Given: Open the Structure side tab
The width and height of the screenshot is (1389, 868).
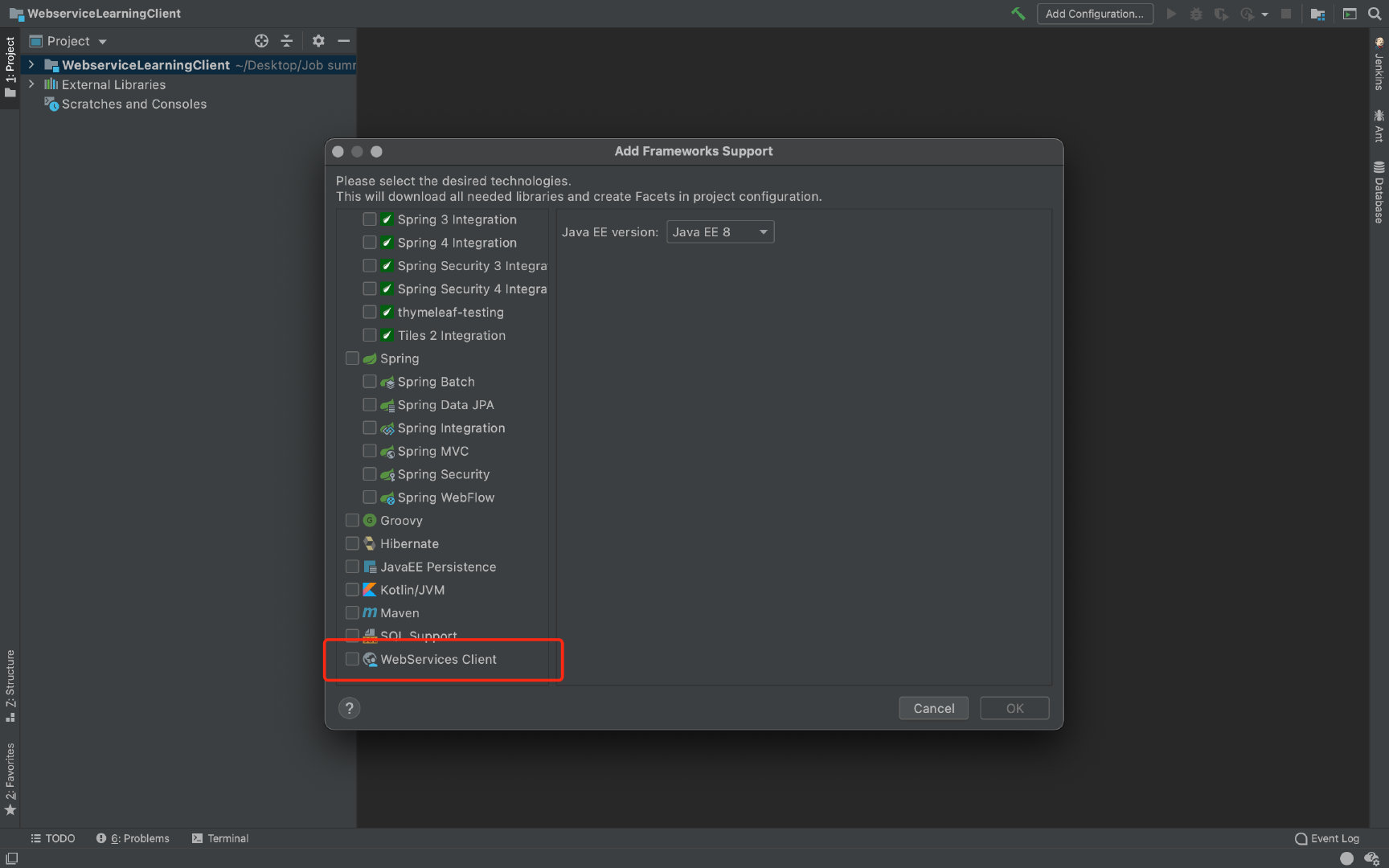Looking at the screenshot, I should click(10, 686).
